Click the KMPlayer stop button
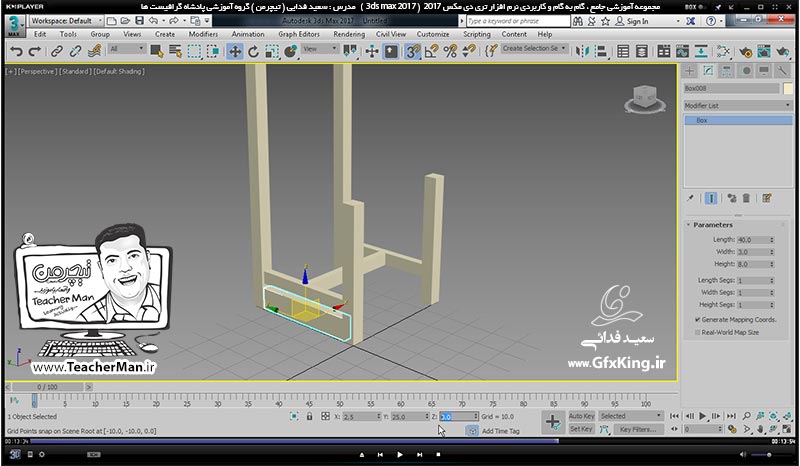 [x=438, y=454]
